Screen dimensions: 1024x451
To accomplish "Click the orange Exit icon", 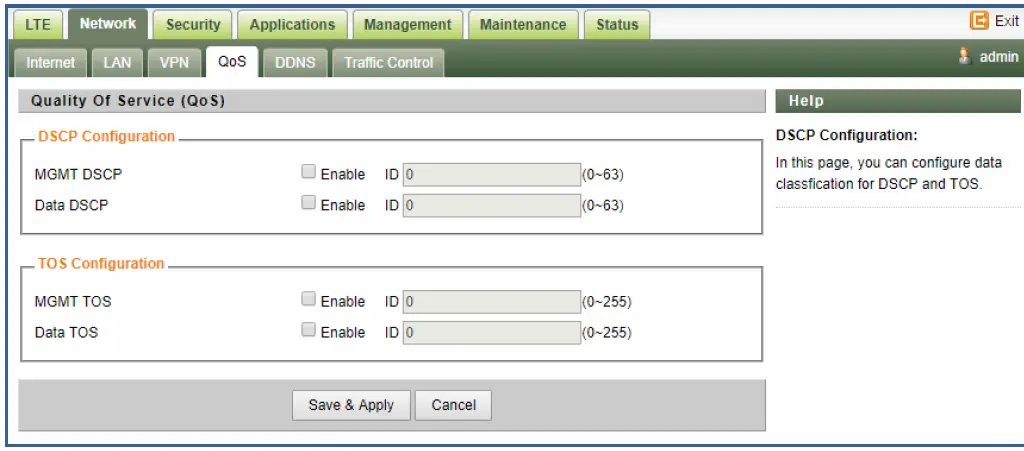I will coord(979,21).
